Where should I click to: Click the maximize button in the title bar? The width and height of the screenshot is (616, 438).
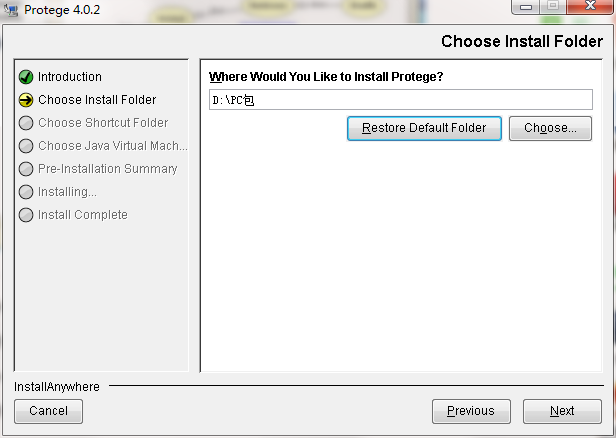pos(551,8)
